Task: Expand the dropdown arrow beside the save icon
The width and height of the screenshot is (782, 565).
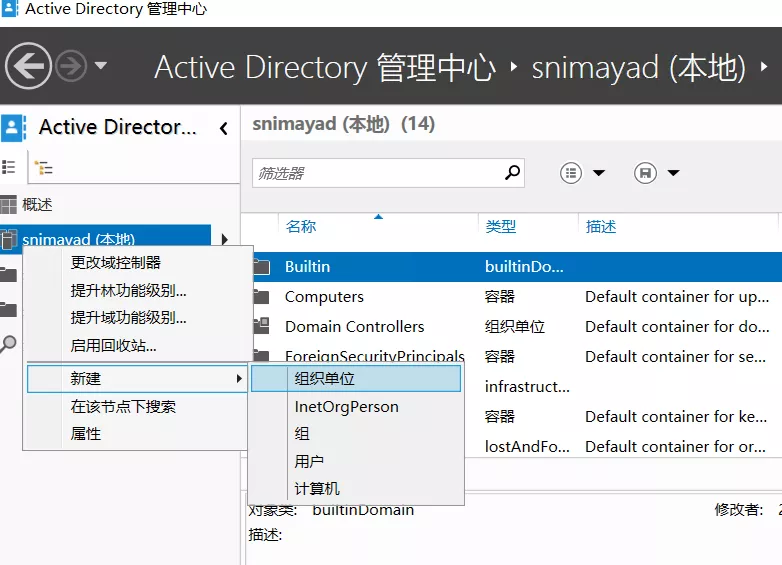Action: (673, 173)
